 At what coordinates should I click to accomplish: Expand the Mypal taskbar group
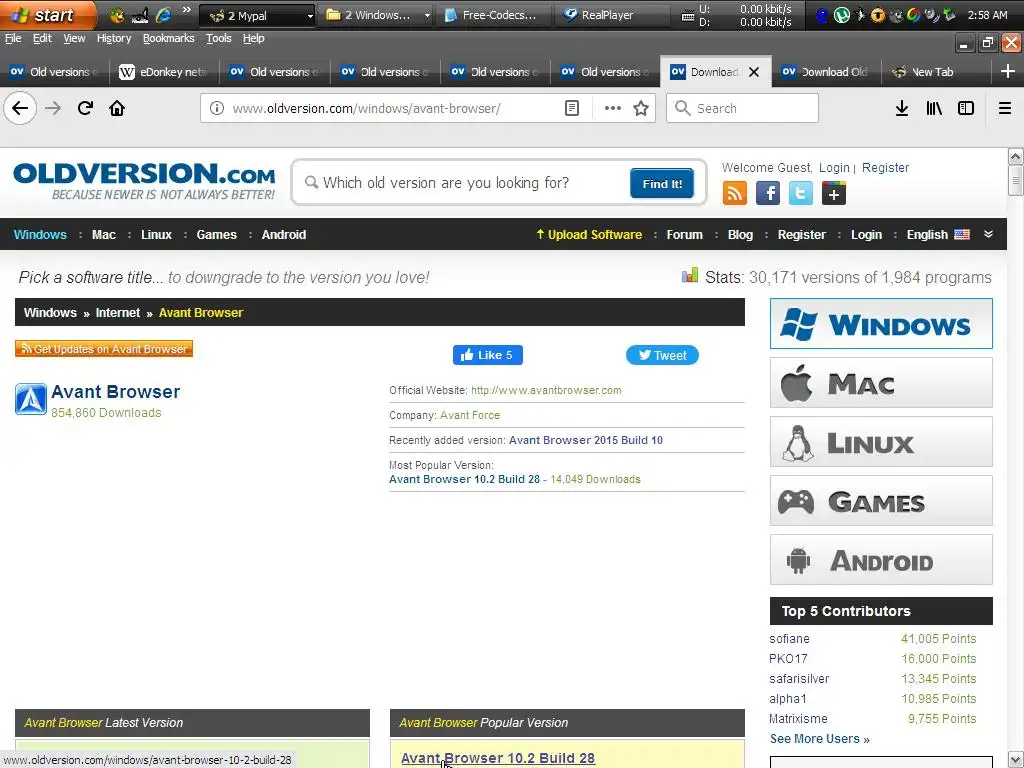point(257,15)
